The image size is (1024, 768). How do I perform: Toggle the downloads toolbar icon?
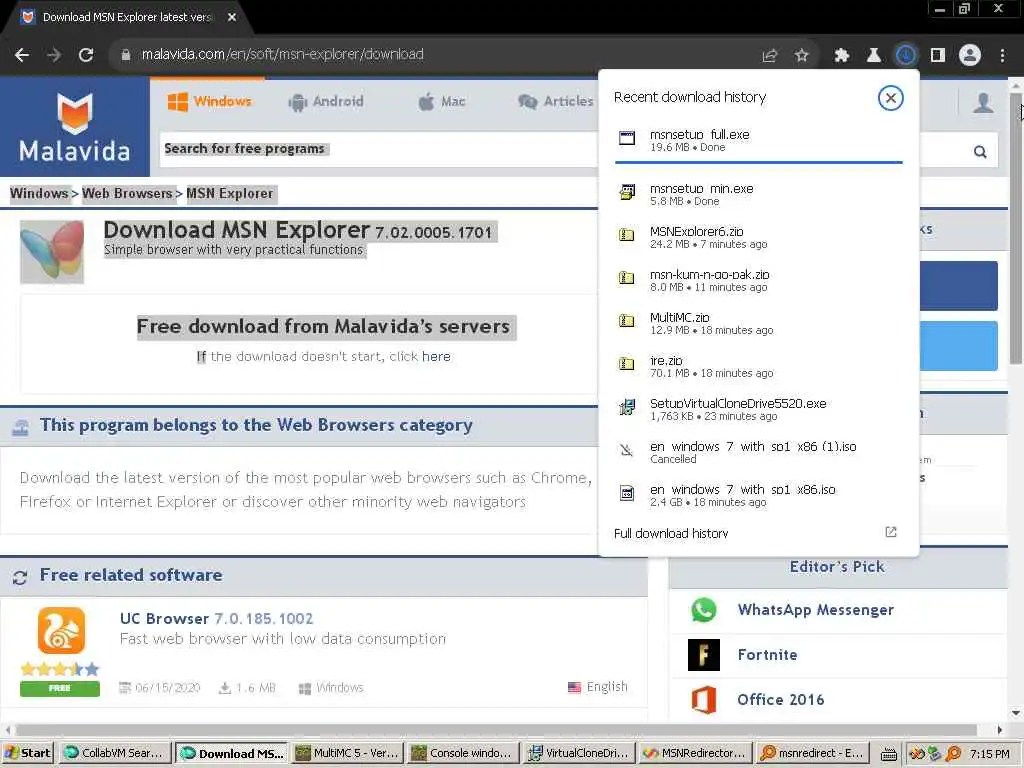905,56
